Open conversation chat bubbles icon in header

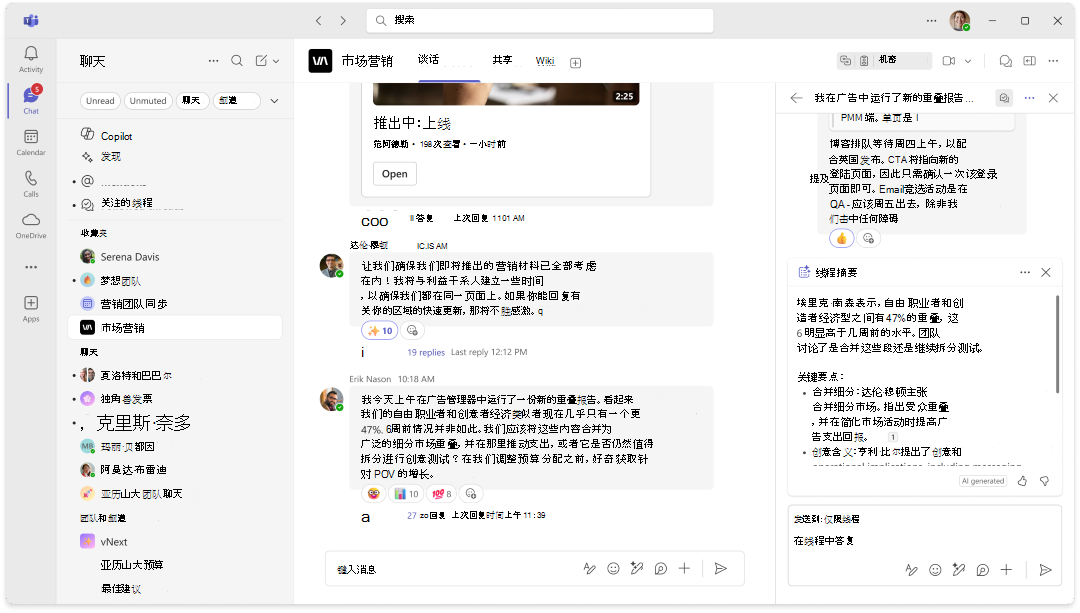click(x=1006, y=61)
